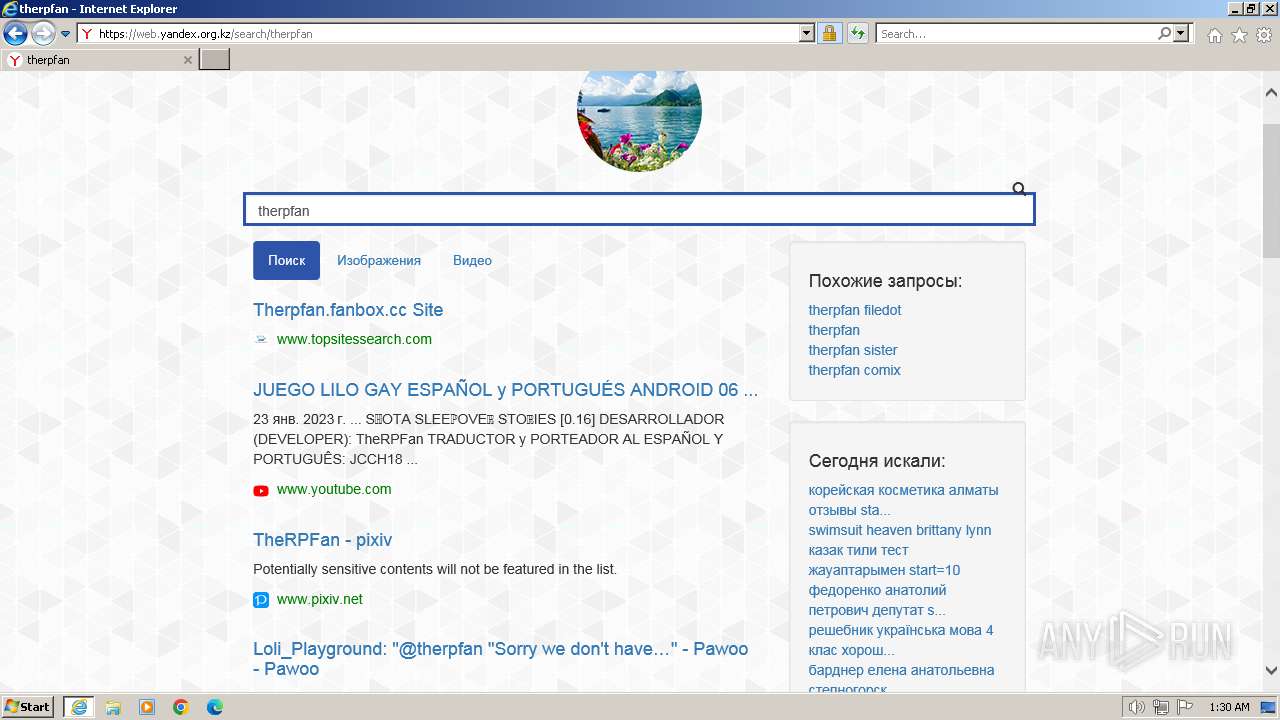Select the related query reading only therpfan
Viewport: 1280px width, 720px height.
click(834, 330)
